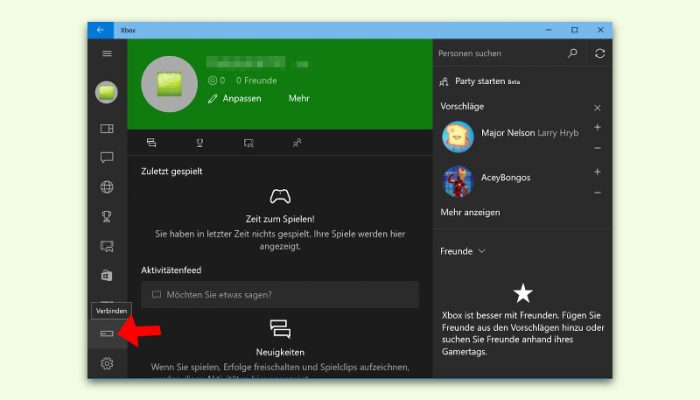The width and height of the screenshot is (700, 400).
Task: Maximize the Xbox window
Action: pyautogui.click(x=575, y=30)
